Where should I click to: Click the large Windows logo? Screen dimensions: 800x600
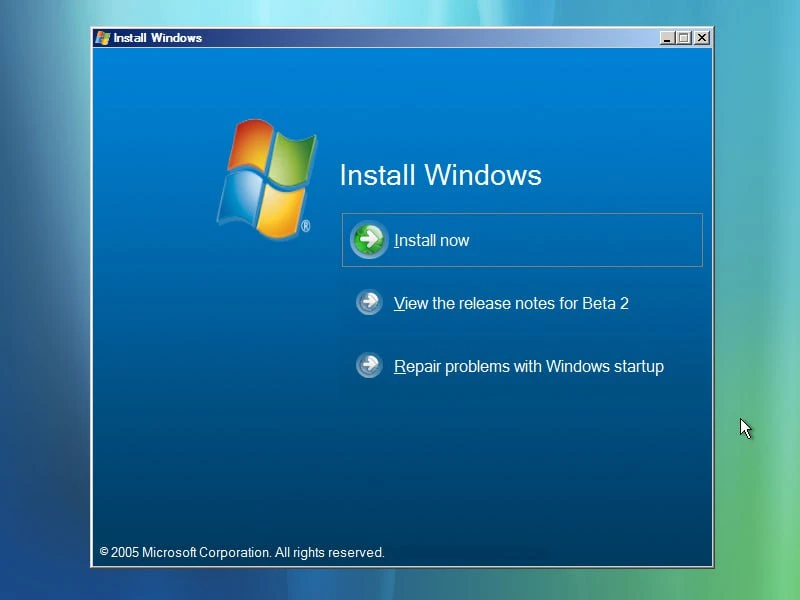point(266,179)
